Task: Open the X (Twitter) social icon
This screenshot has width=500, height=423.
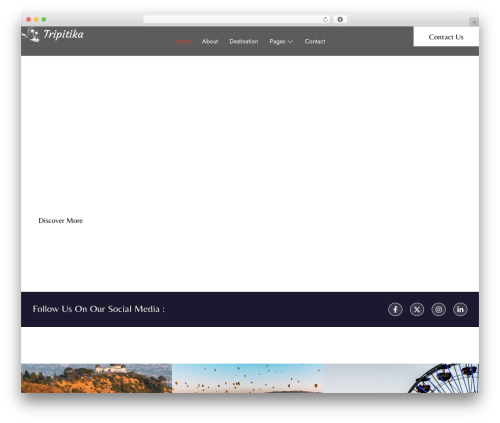Action: click(417, 309)
